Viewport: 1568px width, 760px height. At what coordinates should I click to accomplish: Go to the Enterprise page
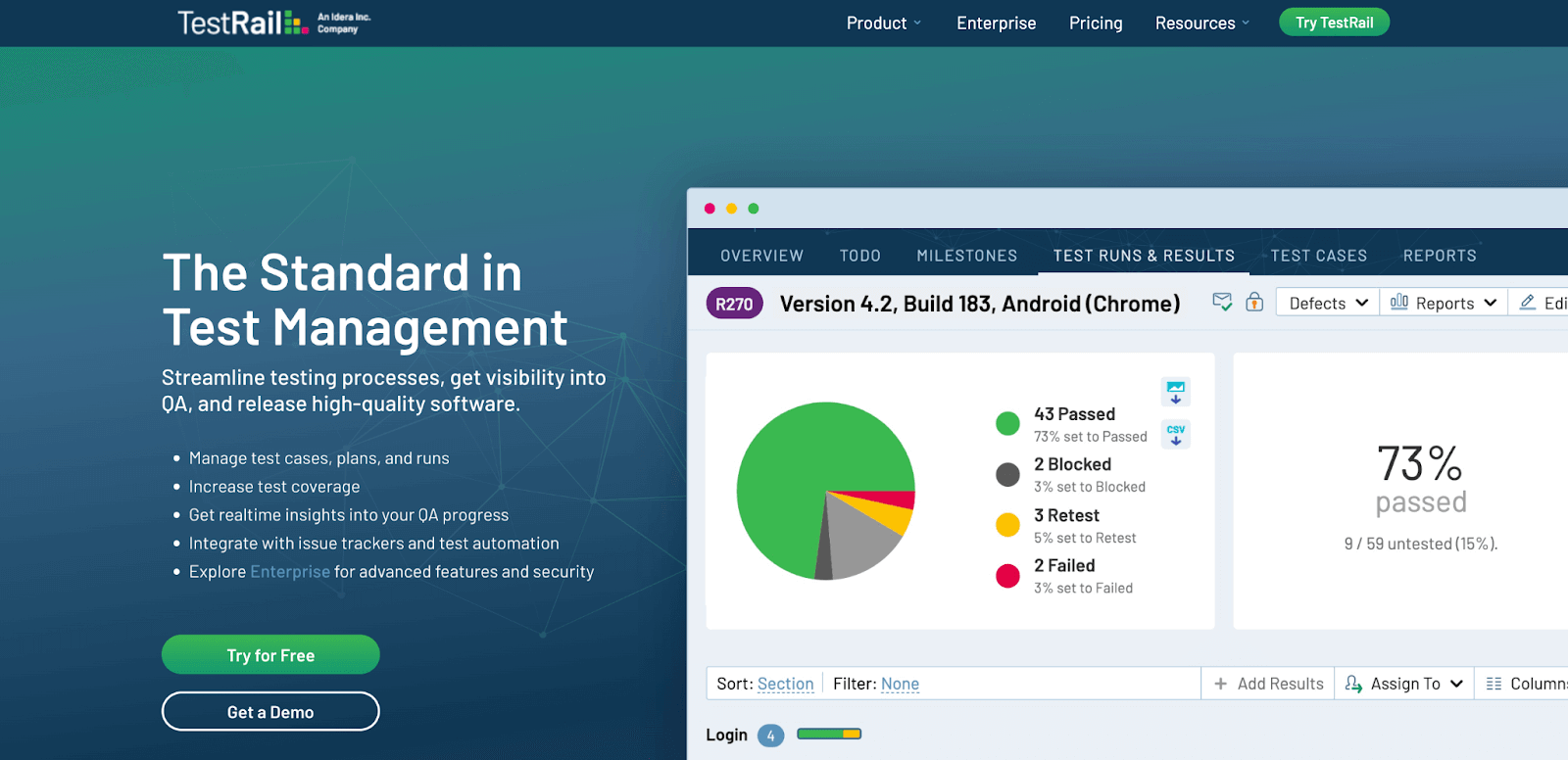click(x=996, y=23)
